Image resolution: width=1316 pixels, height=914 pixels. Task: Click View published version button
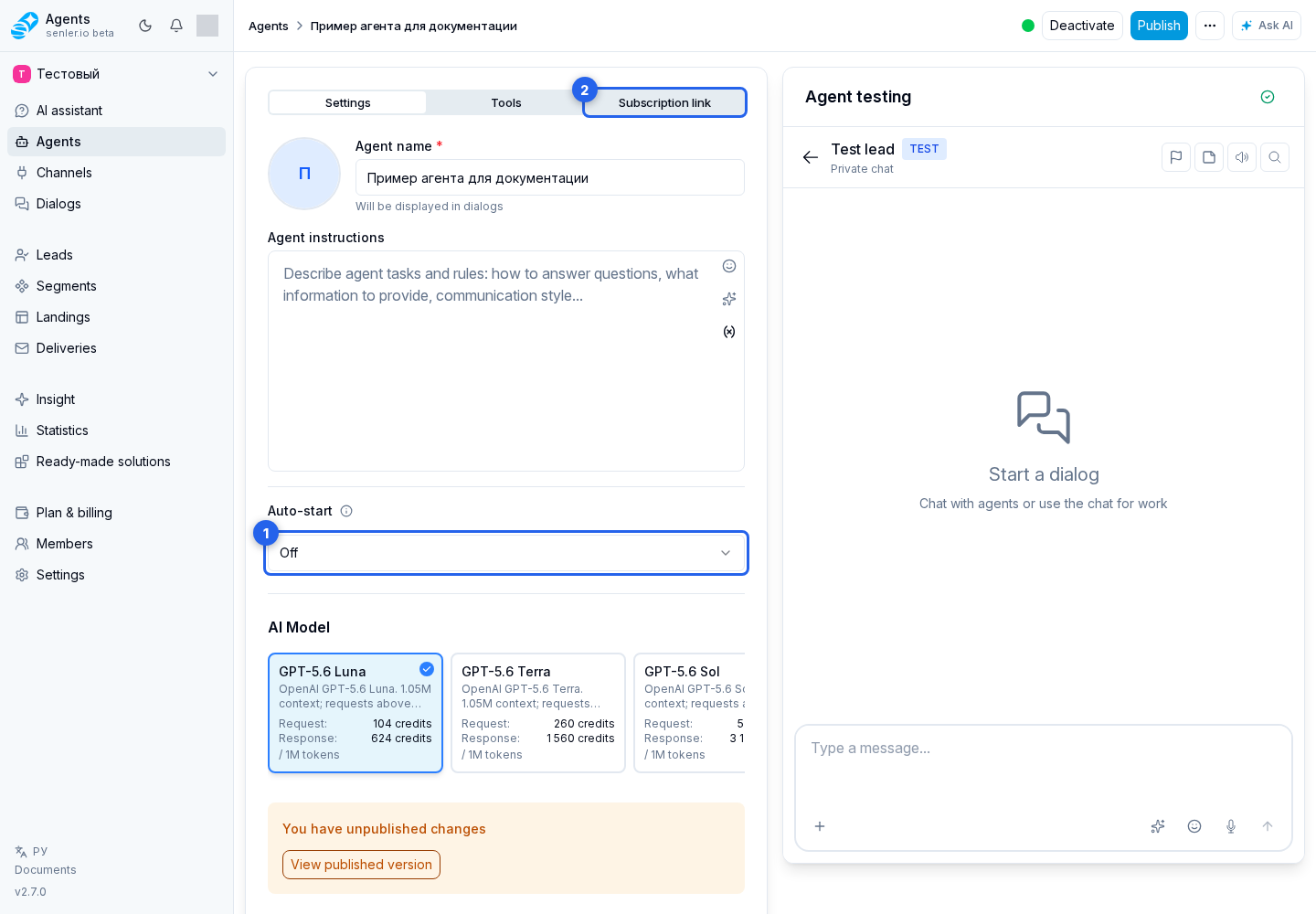[361, 865]
